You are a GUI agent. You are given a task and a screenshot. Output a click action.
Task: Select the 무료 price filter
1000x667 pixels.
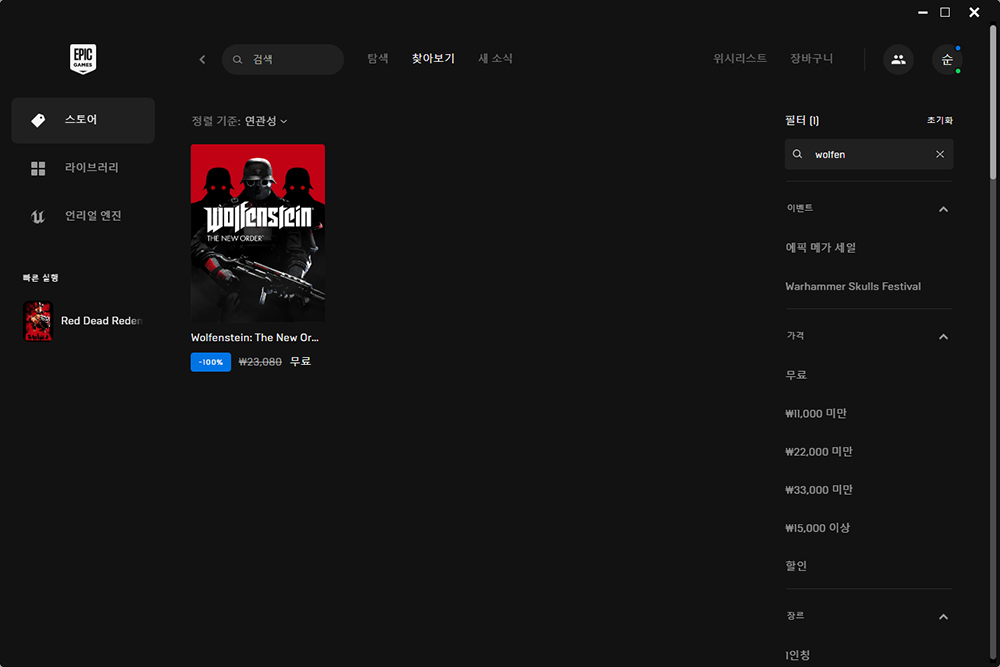tap(796, 375)
